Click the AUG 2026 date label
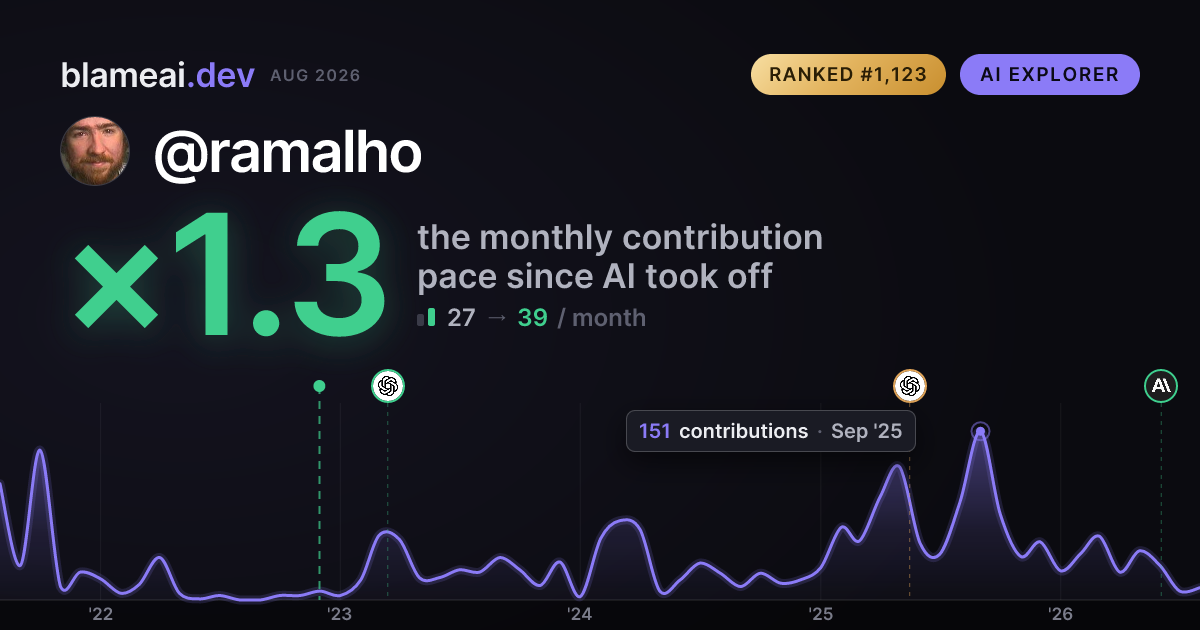The width and height of the screenshot is (1200, 630). [315, 76]
